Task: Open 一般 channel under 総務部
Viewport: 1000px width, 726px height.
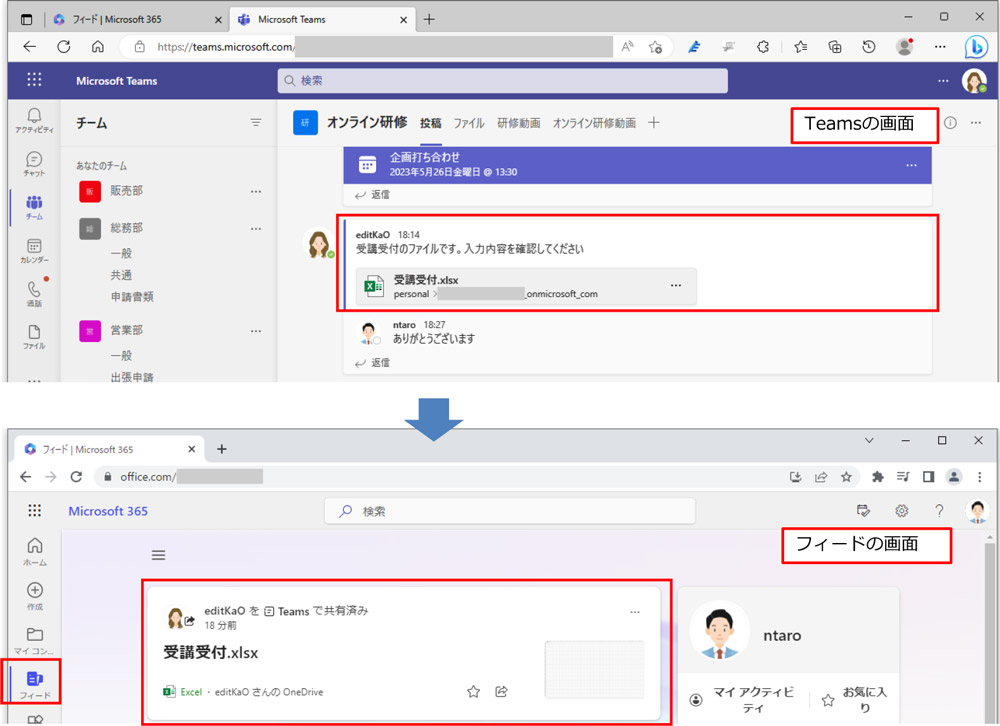Action: [121, 253]
